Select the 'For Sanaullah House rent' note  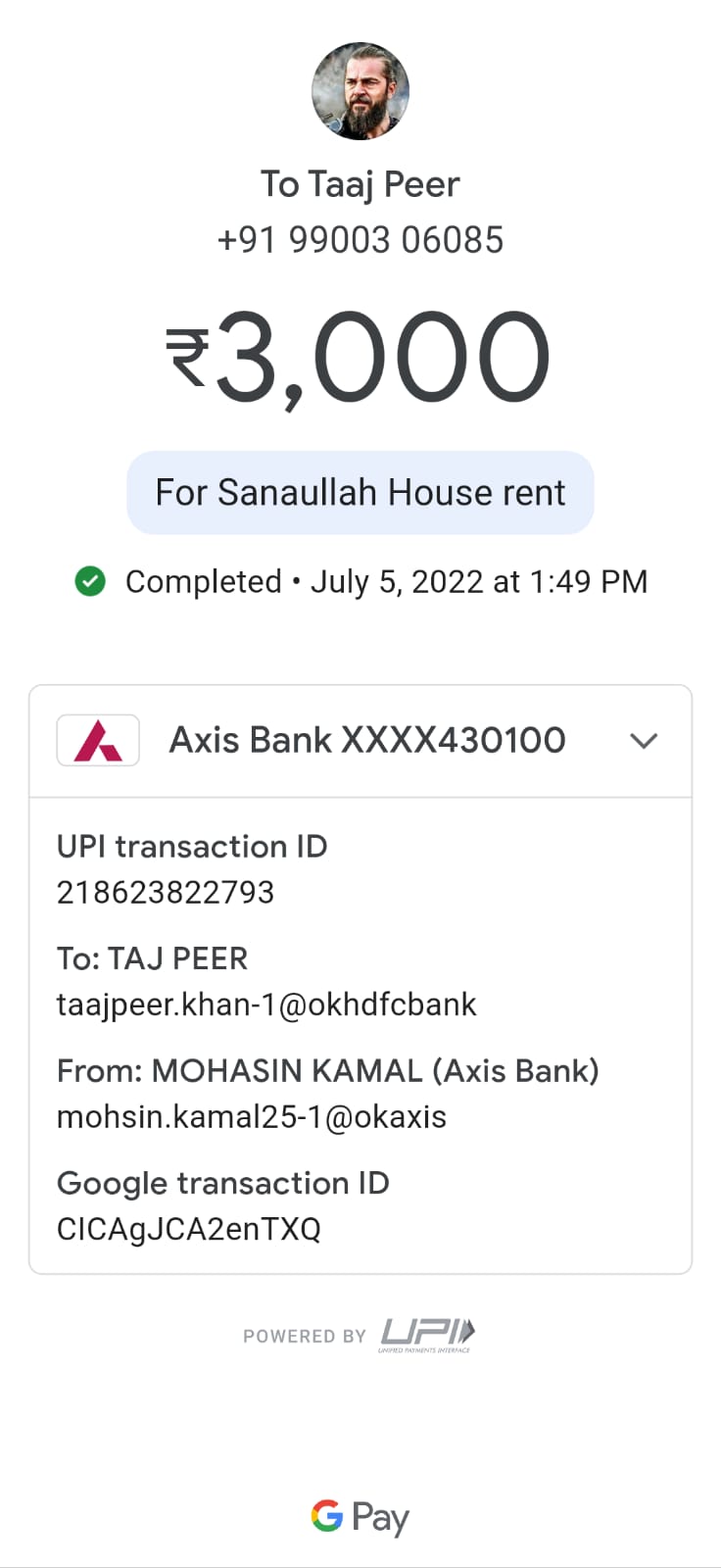[360, 492]
